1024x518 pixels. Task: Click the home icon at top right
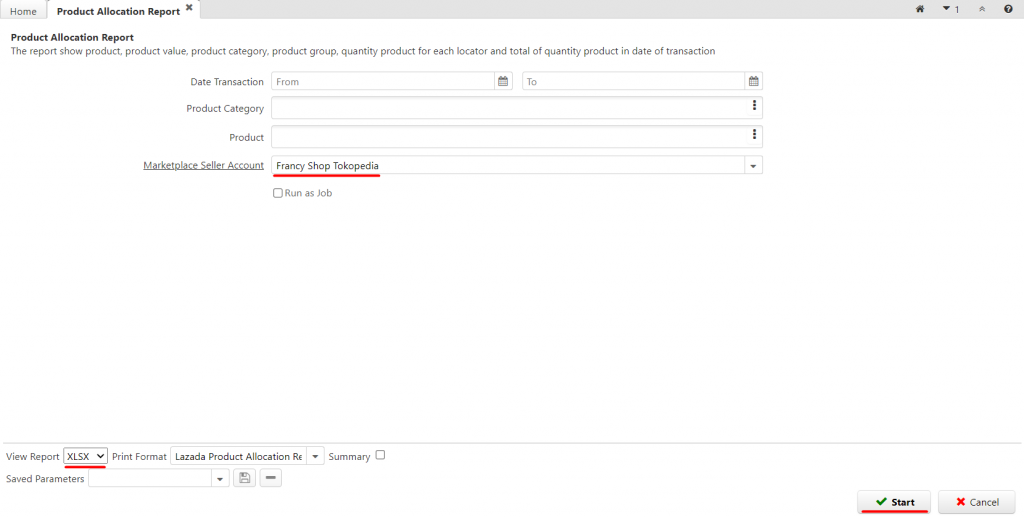point(920,9)
